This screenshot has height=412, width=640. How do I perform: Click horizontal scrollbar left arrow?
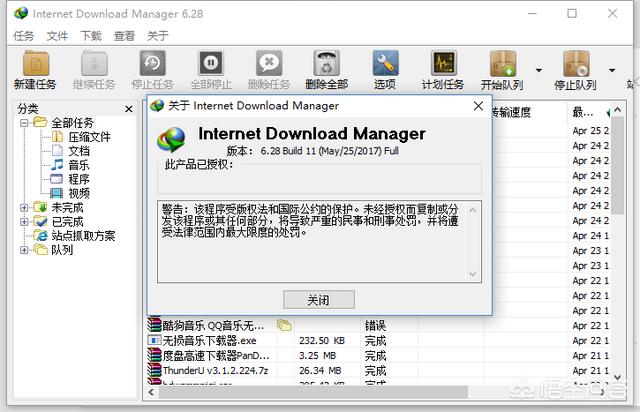(x=151, y=392)
